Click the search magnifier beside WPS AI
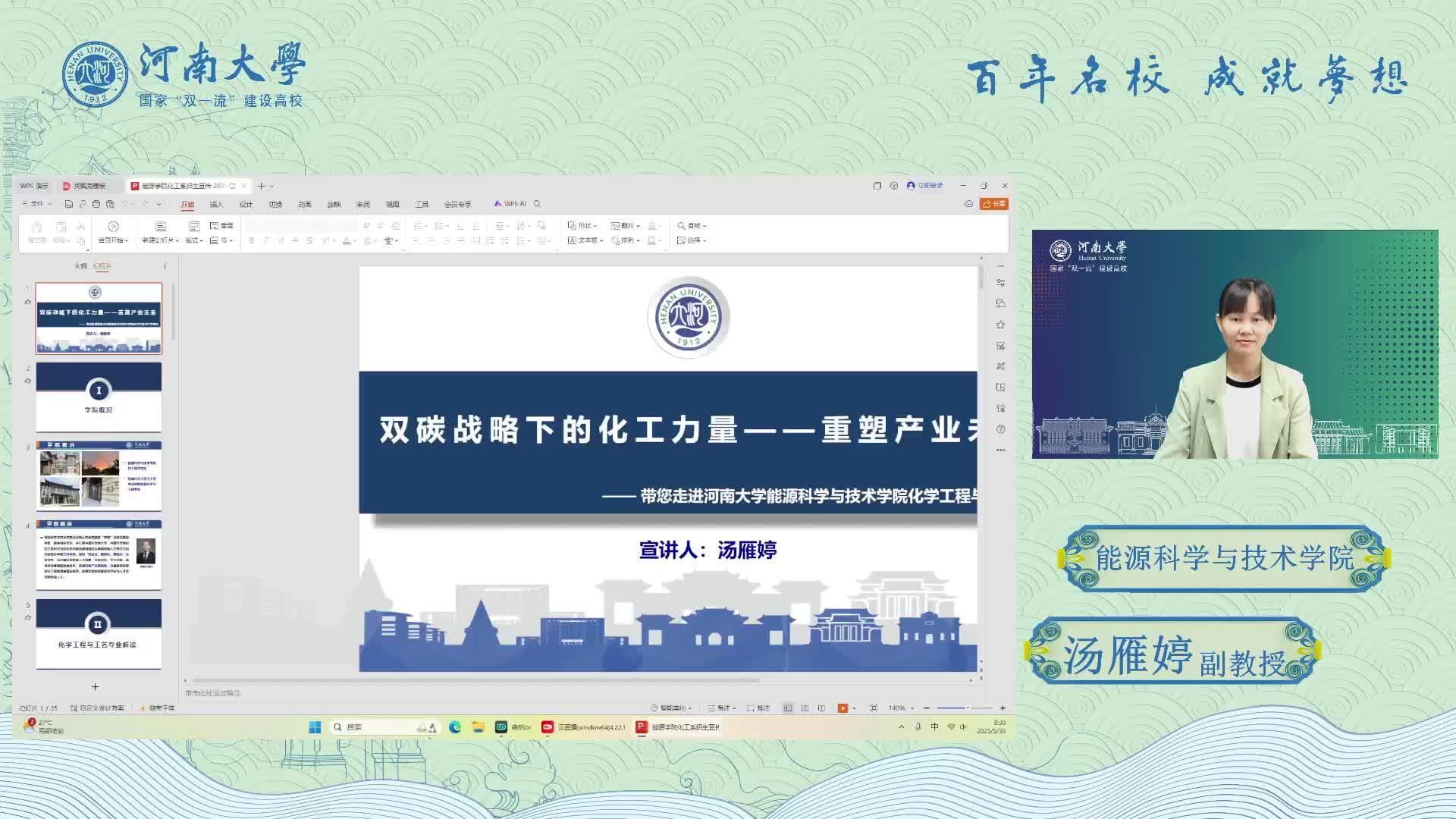 pyautogui.click(x=538, y=204)
